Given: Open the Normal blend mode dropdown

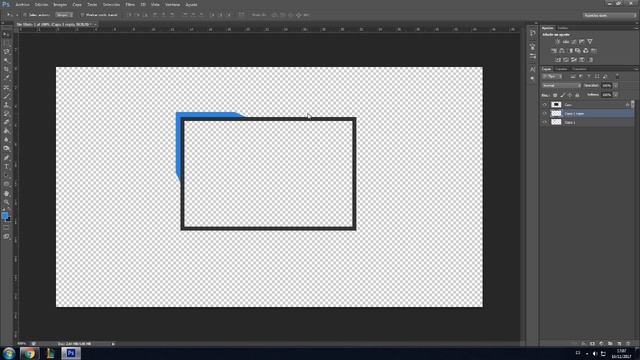Looking at the screenshot, I should point(561,85).
